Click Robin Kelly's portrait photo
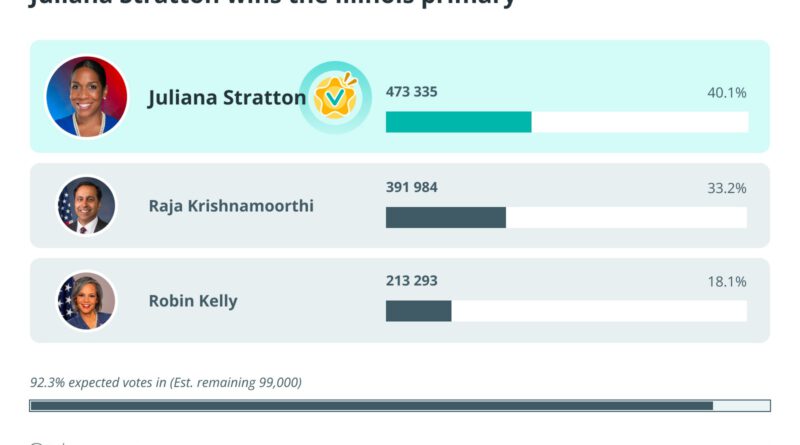Screen dimensions: 800x445 pos(86,300)
